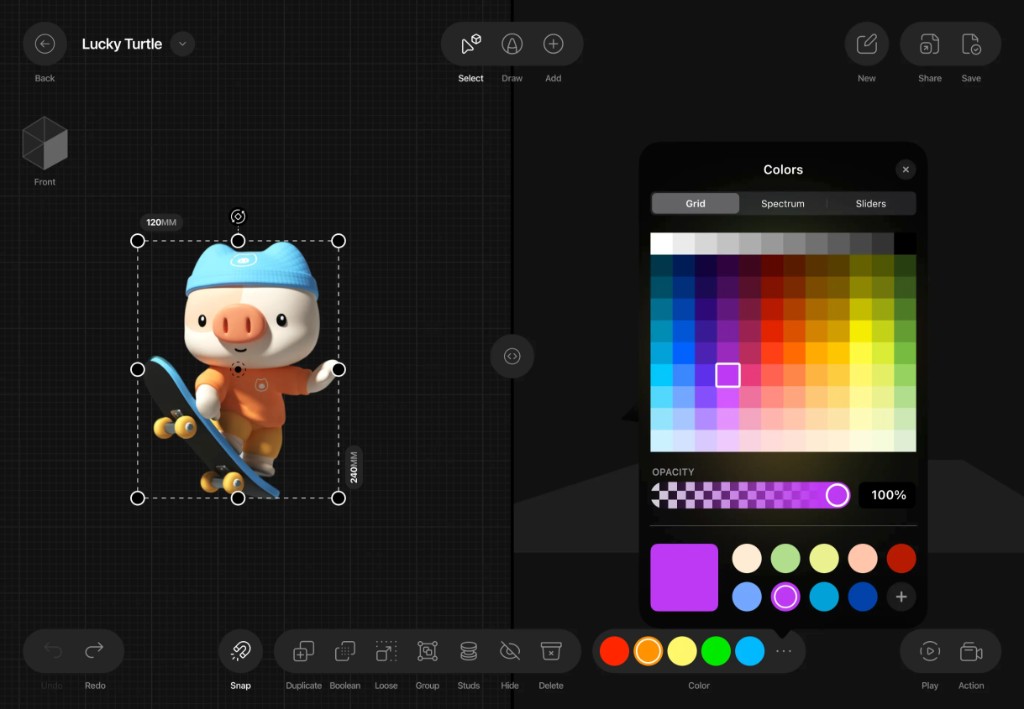The height and width of the screenshot is (709, 1024).
Task: Pick the green color in bottom toolbar
Action: point(716,651)
